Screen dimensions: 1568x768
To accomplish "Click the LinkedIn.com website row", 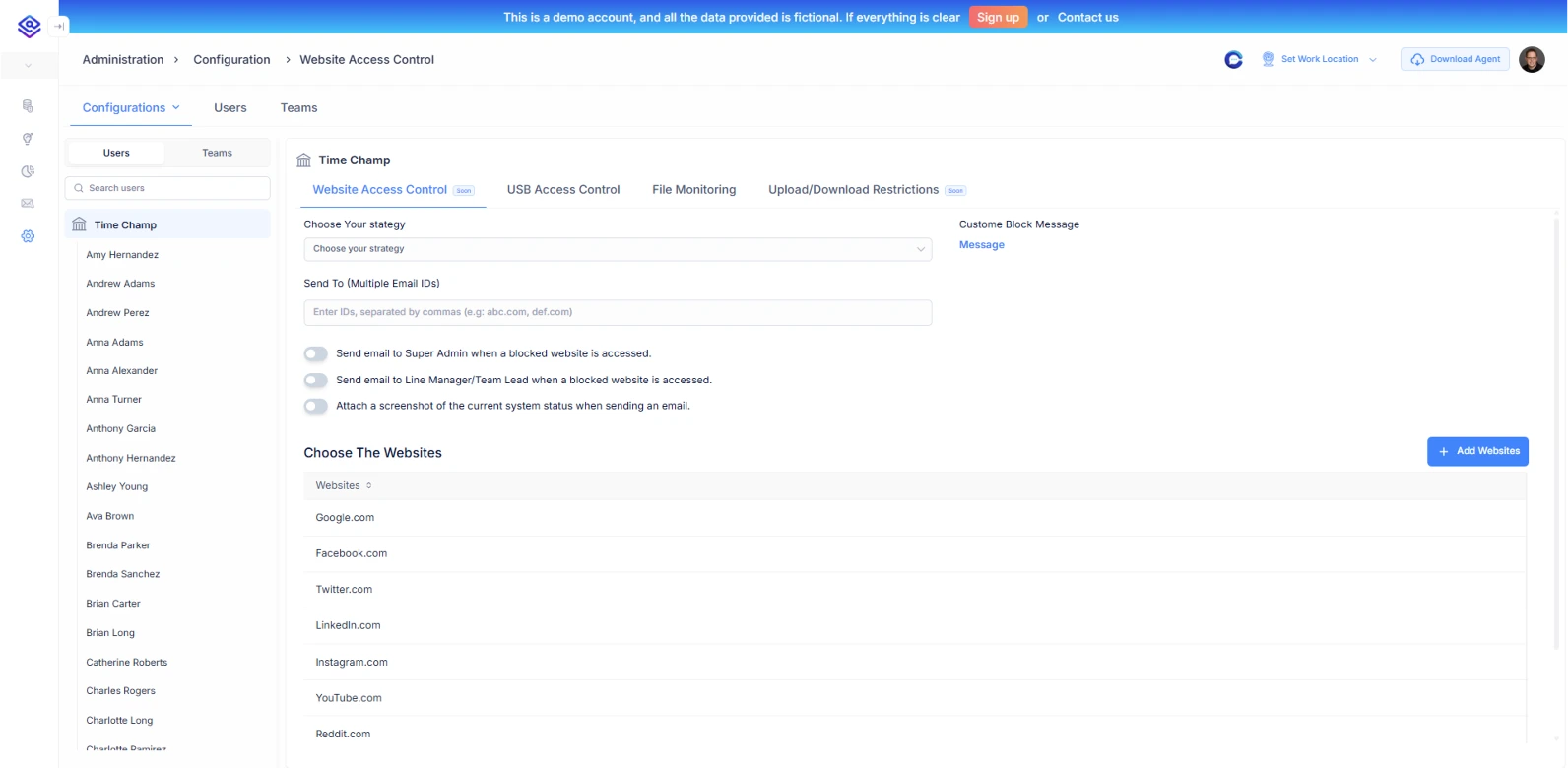I will 915,626.
